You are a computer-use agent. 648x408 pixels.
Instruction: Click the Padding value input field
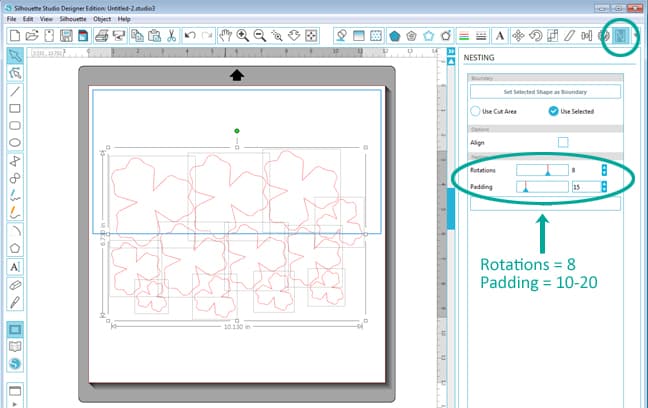(584, 187)
